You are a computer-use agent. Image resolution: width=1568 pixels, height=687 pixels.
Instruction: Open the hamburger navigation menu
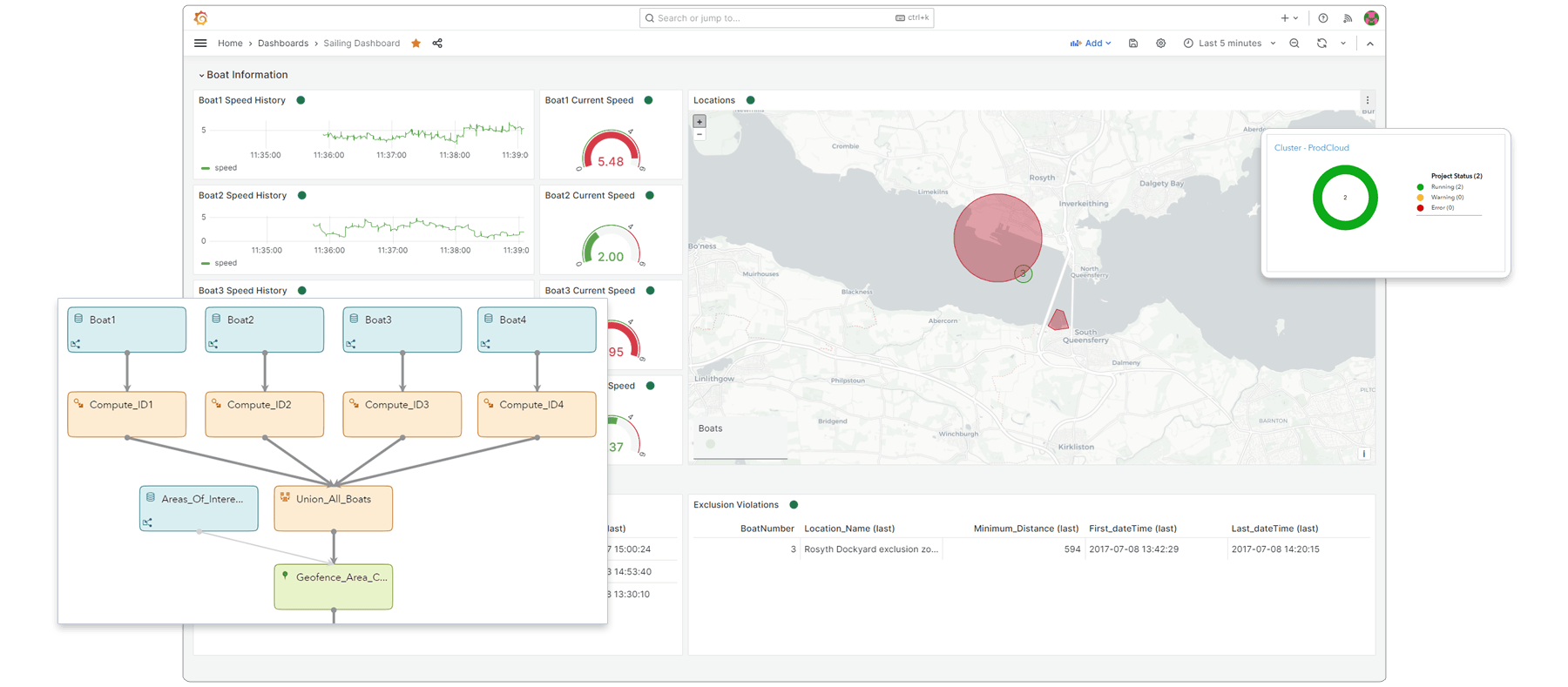point(200,44)
